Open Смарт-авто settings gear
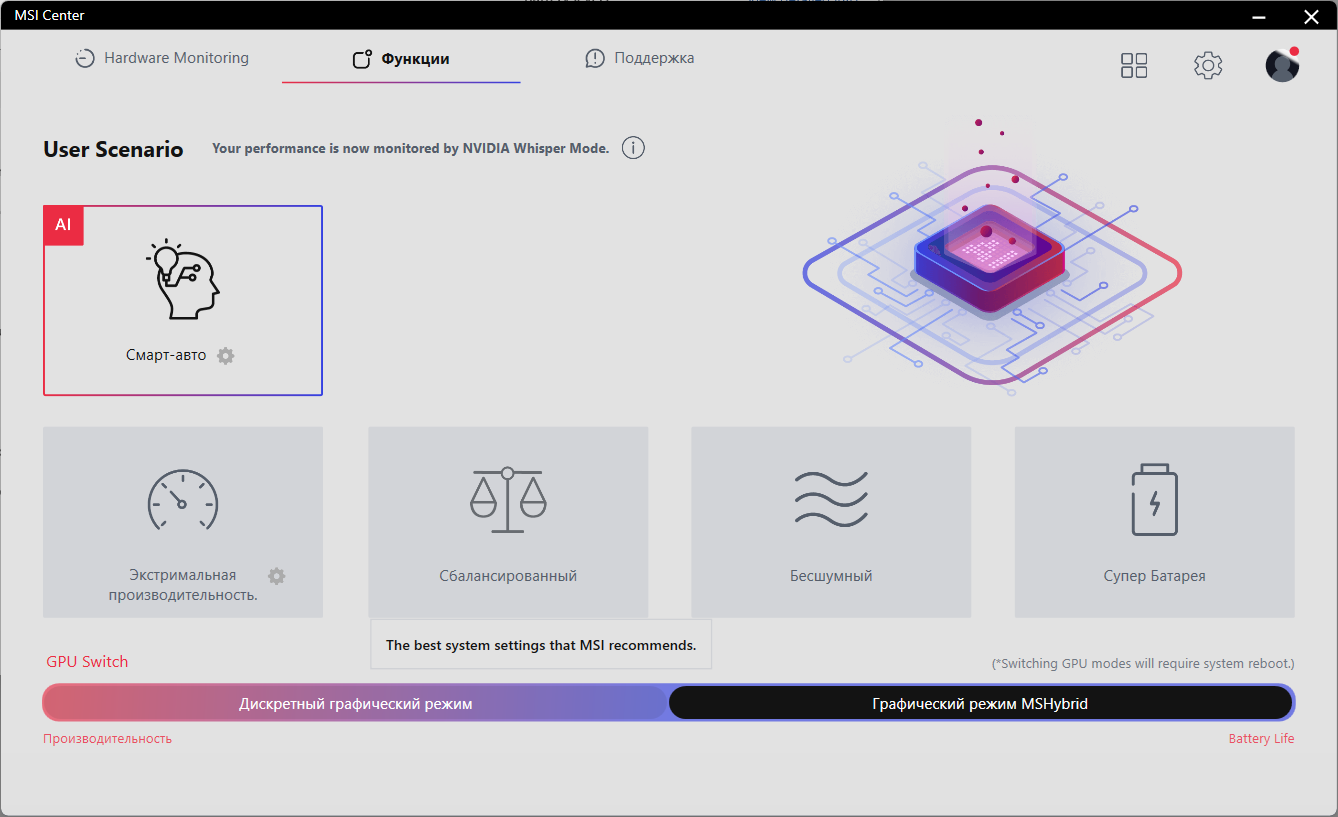Image resolution: width=1338 pixels, height=817 pixels. tap(226, 355)
